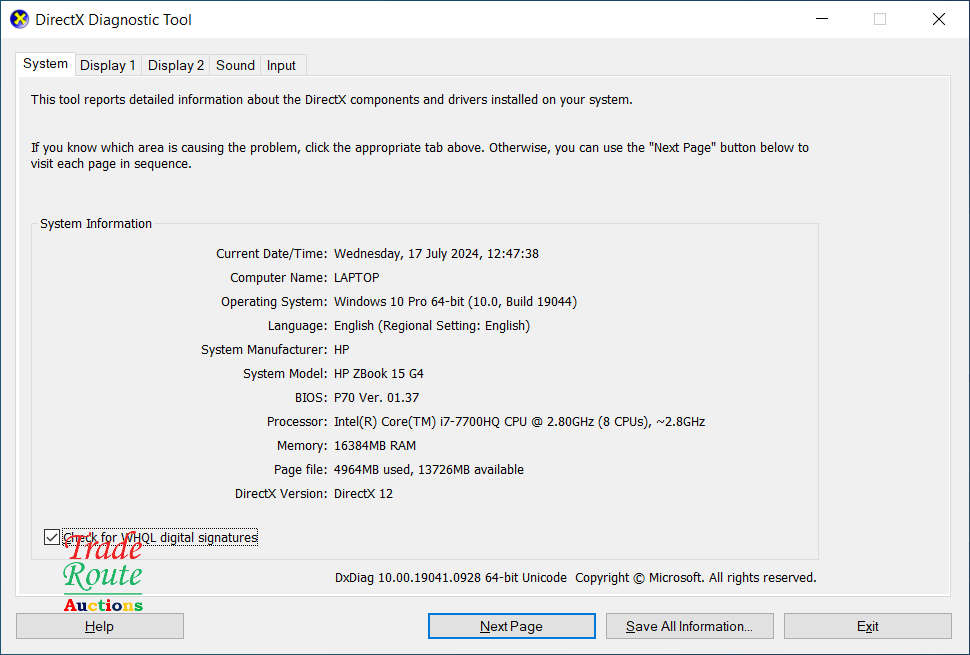
Task: Open the Input tab
Action: tap(281, 65)
